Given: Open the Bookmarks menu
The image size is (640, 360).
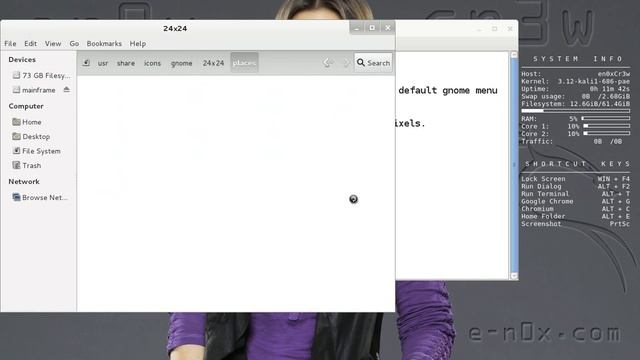Looking at the screenshot, I should point(104,44).
